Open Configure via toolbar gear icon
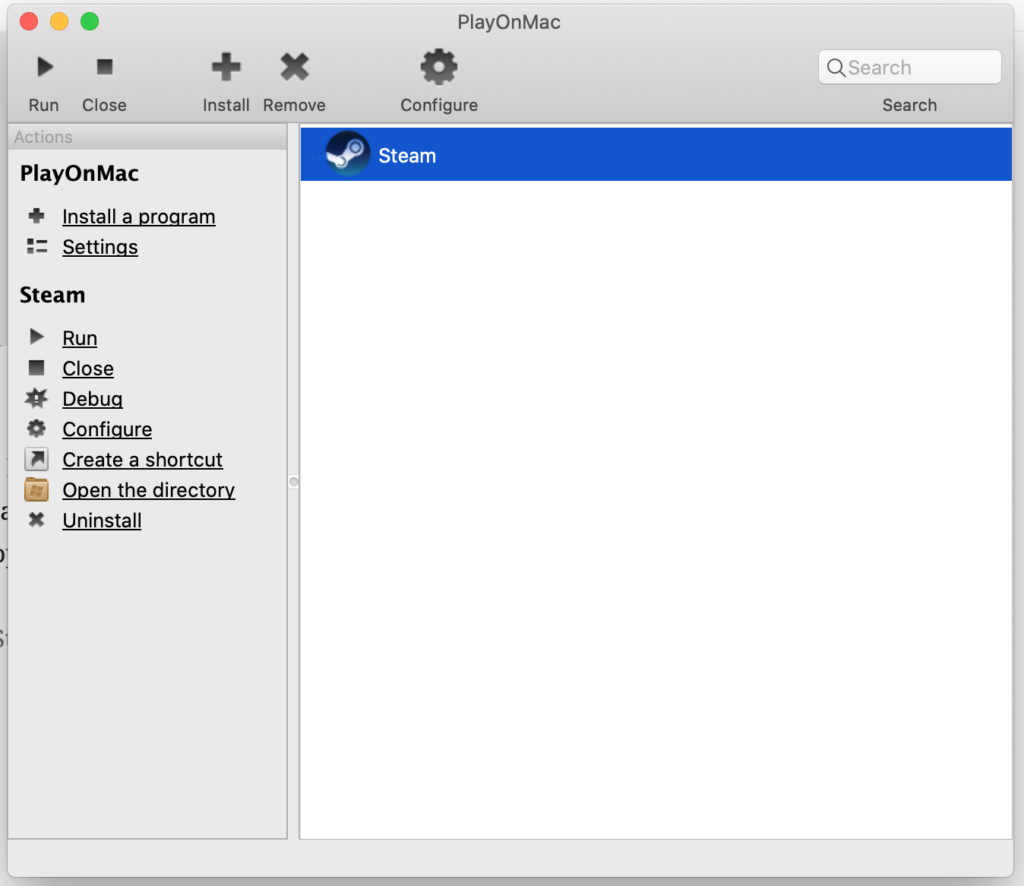 coord(439,67)
